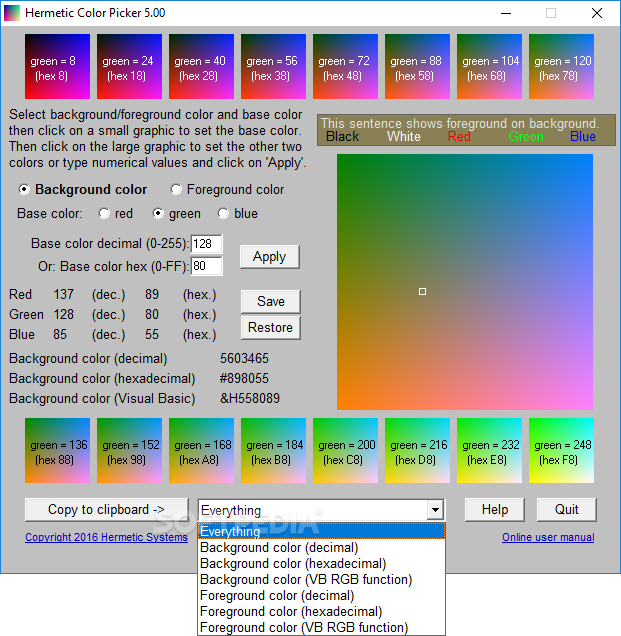Click the clipboard combo box dropdown arrow
Image resolution: width=621 pixels, height=636 pixels.
435,510
